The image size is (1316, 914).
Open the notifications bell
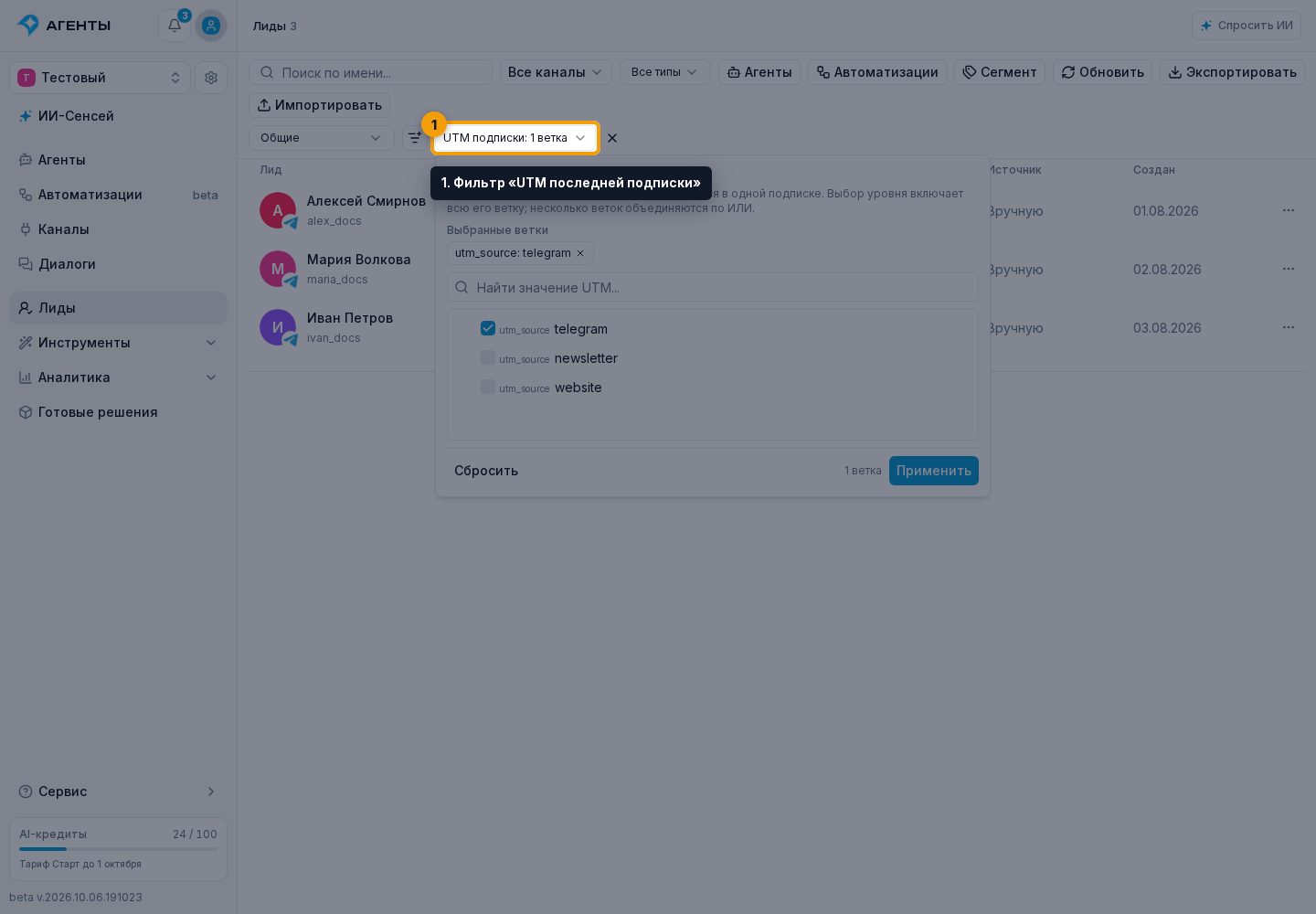tap(174, 26)
